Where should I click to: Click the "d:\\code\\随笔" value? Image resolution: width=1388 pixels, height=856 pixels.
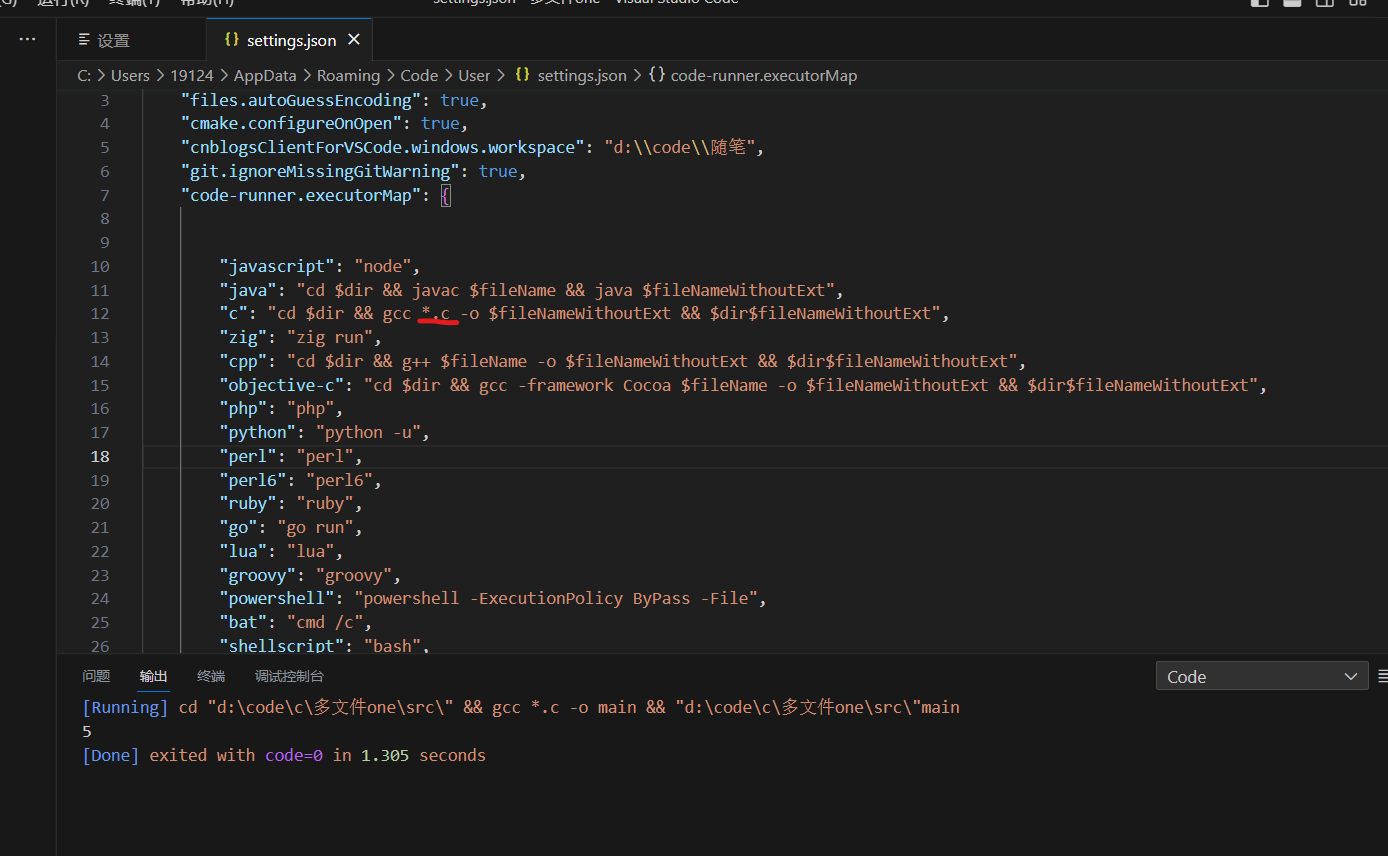(679, 148)
